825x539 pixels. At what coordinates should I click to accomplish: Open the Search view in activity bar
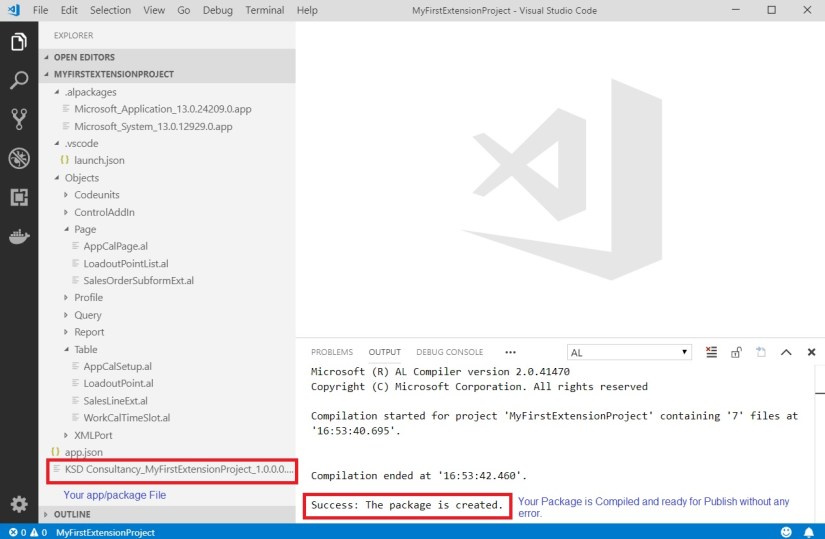point(18,81)
